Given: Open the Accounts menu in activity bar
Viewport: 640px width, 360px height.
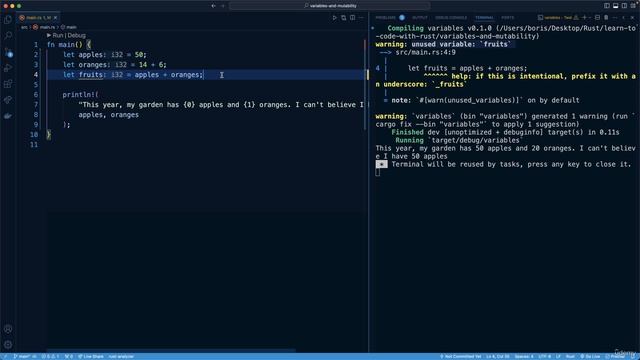Looking at the screenshot, I should click(8, 329).
